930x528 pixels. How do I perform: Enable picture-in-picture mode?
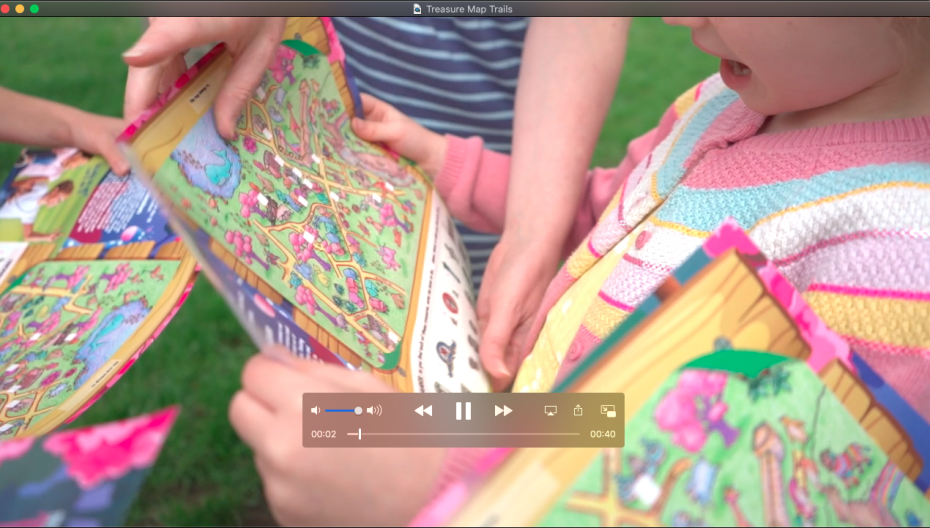pos(607,410)
